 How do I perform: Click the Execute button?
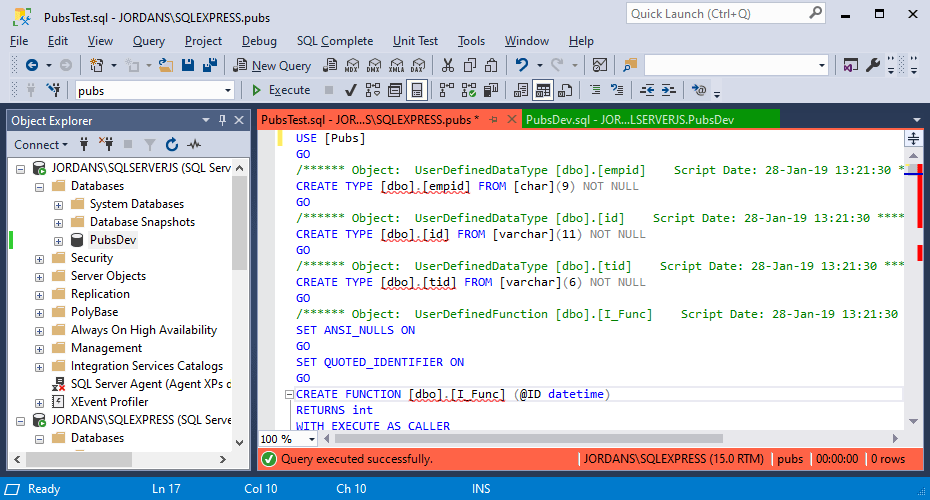point(281,90)
